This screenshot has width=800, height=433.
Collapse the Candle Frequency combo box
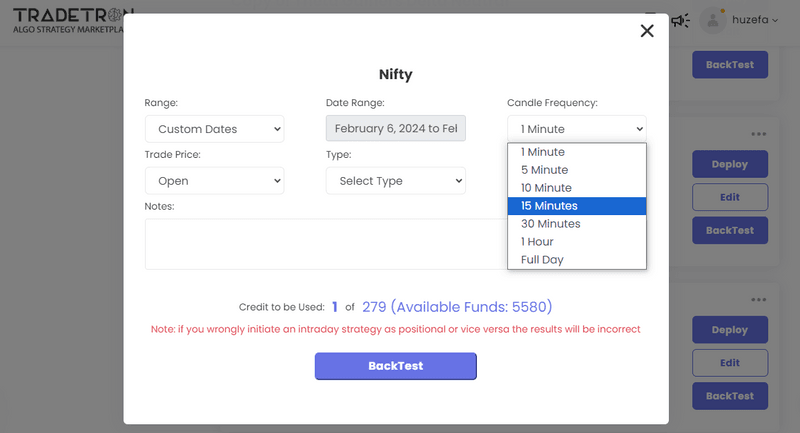(x=576, y=129)
